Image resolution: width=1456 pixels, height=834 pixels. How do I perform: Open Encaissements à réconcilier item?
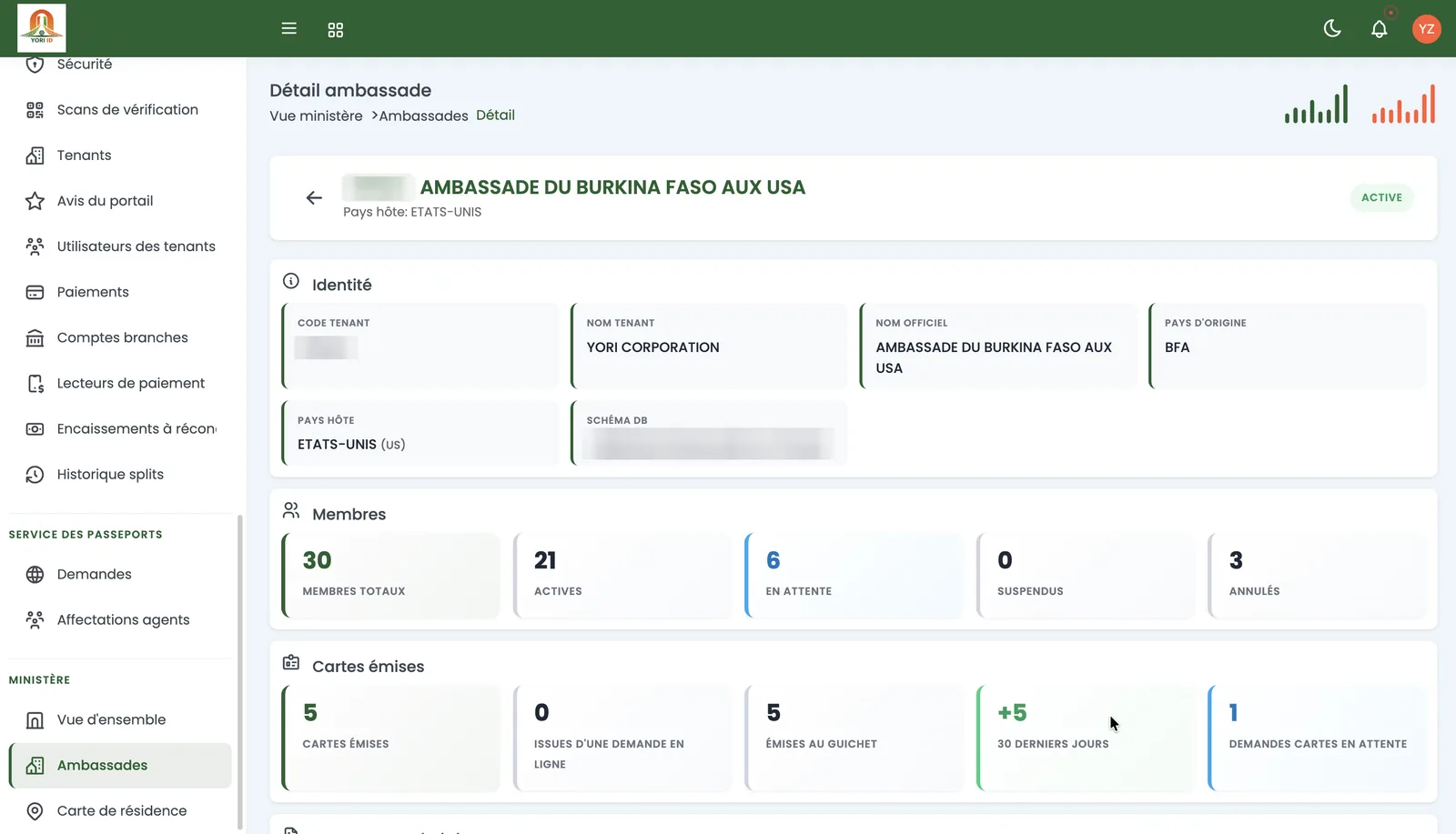[x=120, y=428]
